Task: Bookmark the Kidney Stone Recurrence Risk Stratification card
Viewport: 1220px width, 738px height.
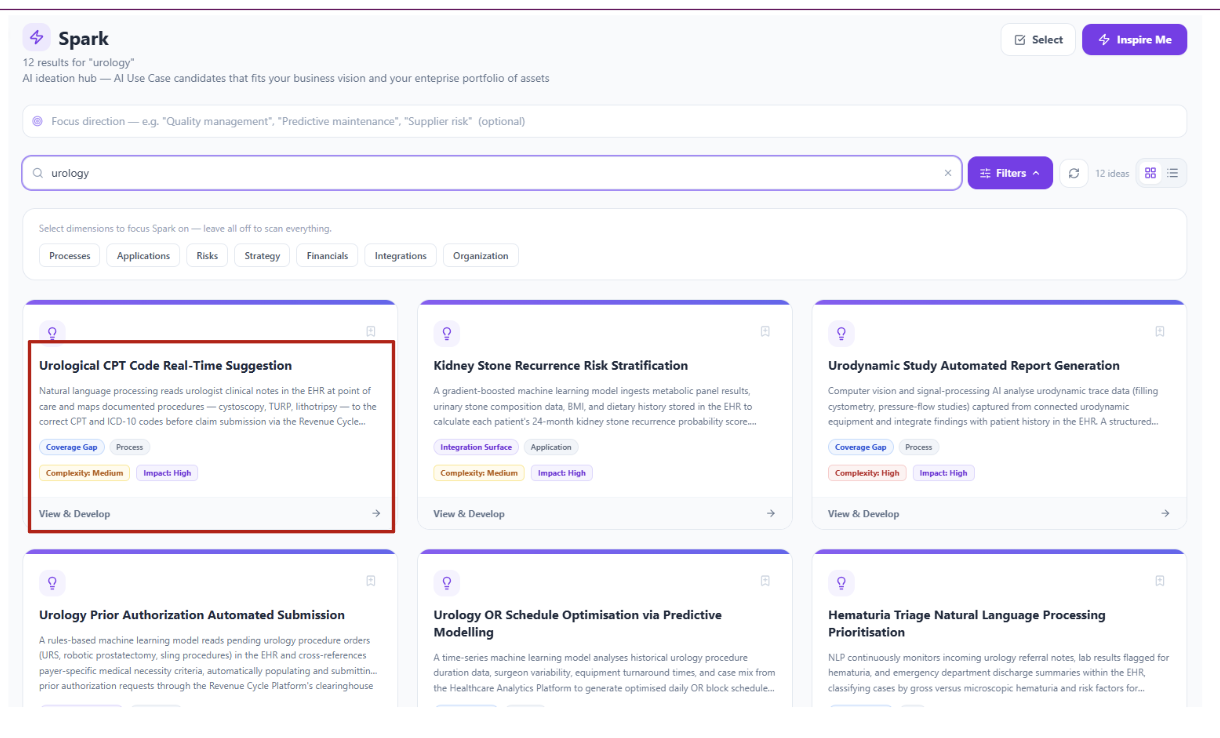Action: tap(765, 331)
